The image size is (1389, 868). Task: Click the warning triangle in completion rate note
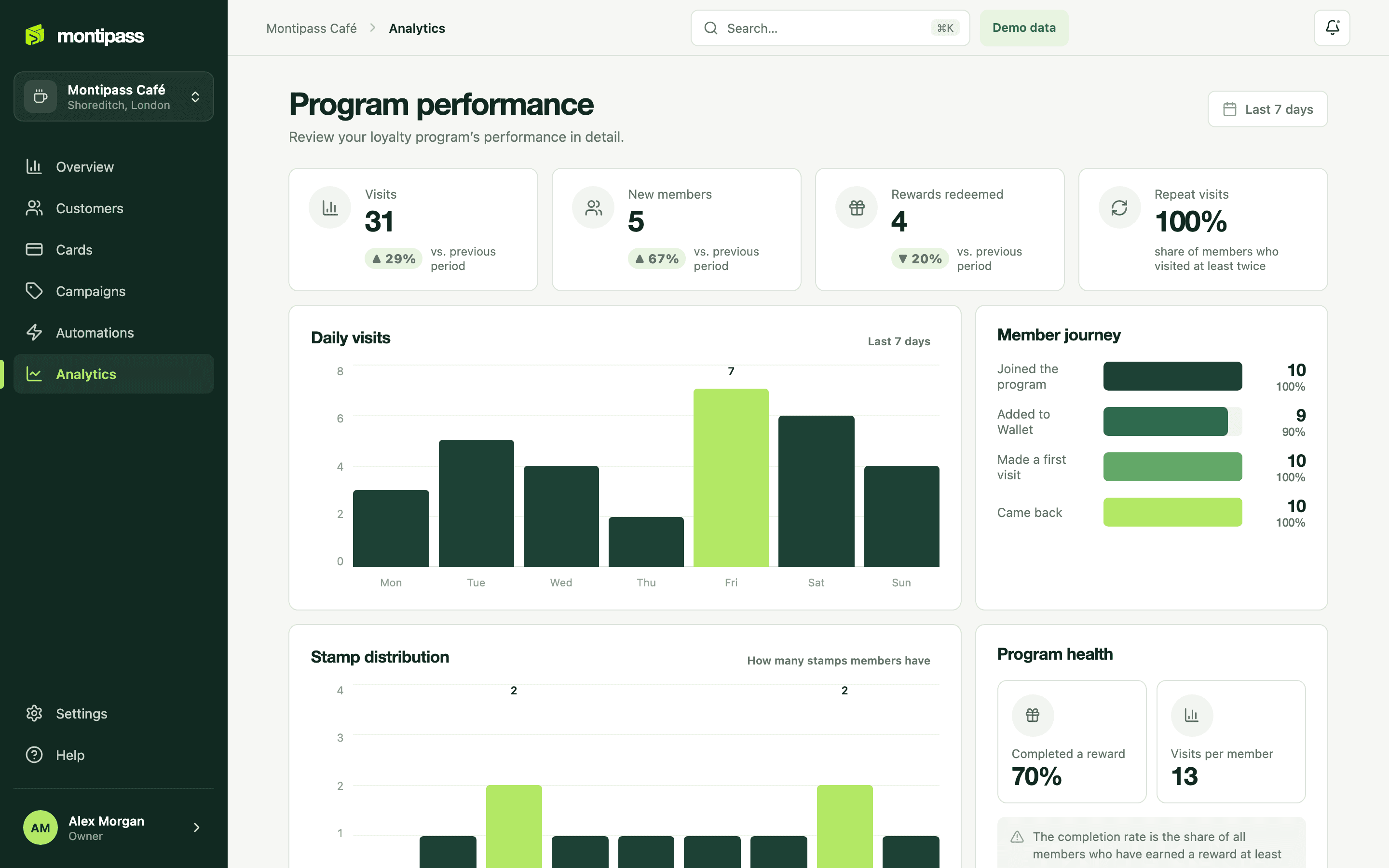pos(1017,837)
